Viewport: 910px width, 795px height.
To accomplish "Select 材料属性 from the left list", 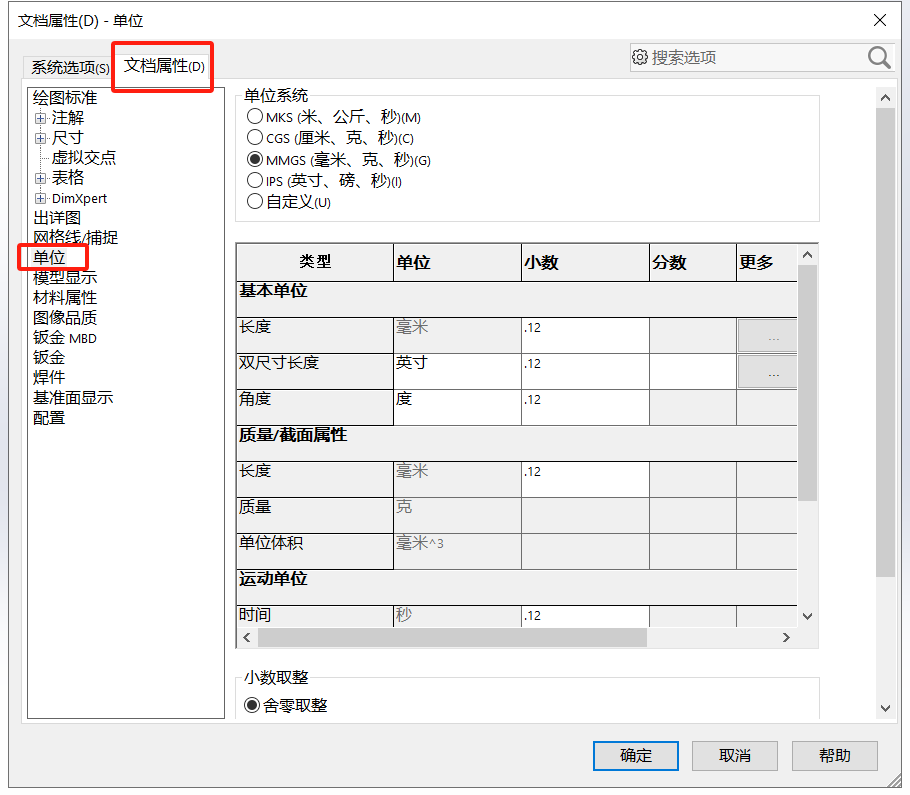I will (64, 297).
